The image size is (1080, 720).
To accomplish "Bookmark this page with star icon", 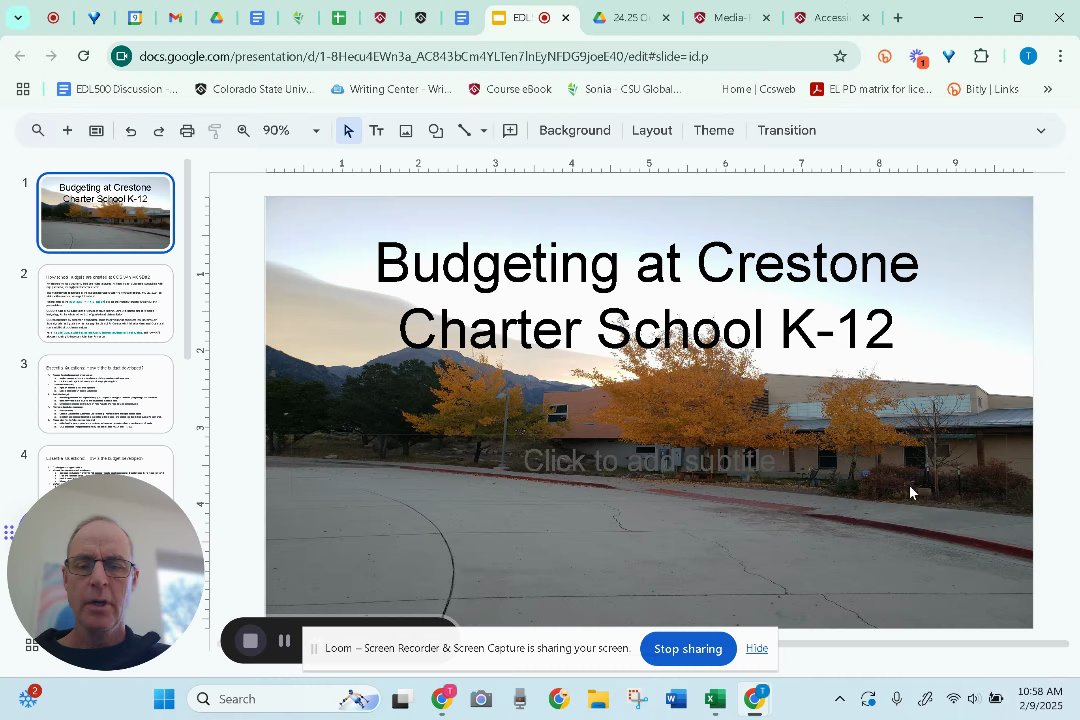I will 840,56.
